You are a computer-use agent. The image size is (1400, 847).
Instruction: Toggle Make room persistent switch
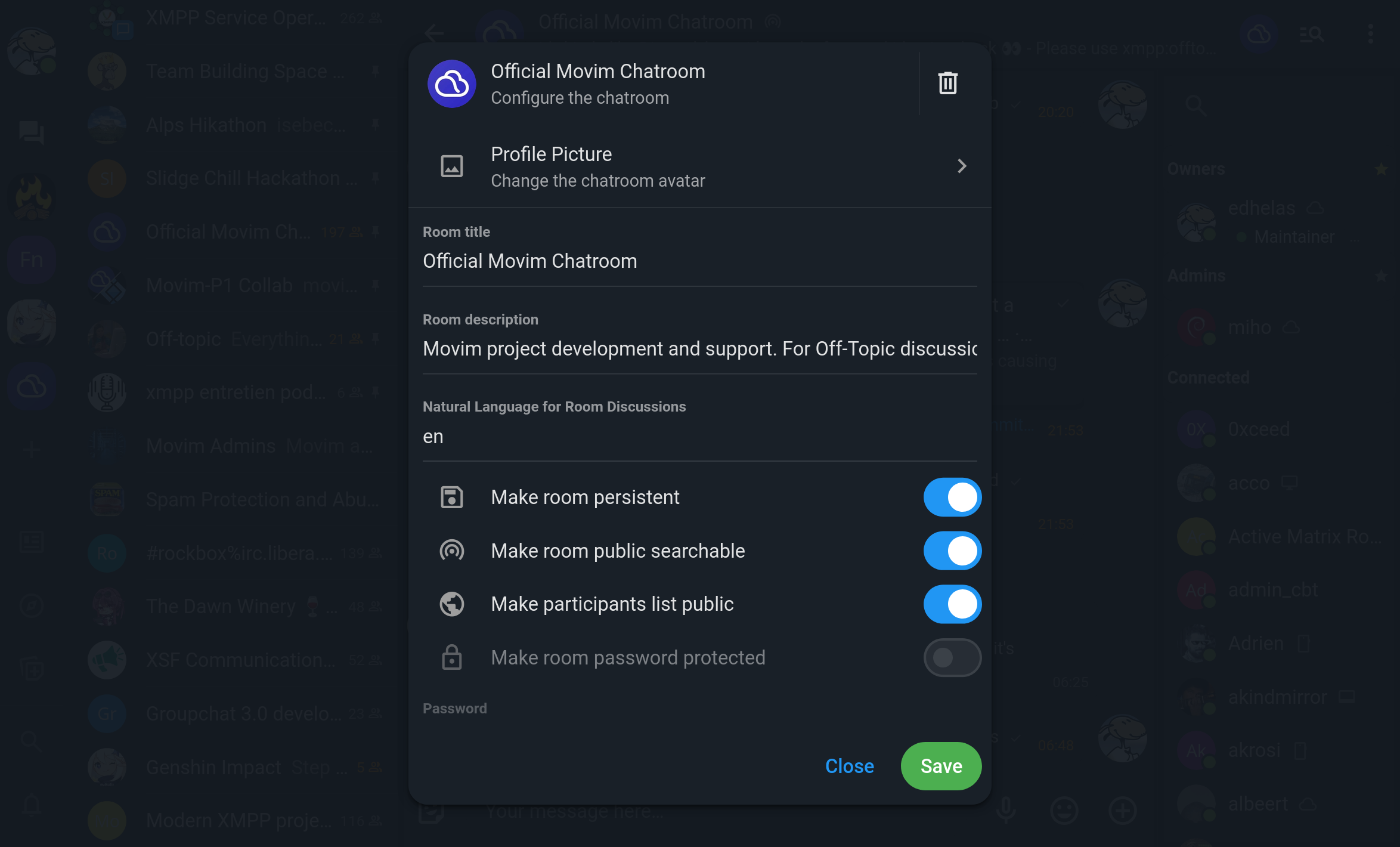click(x=952, y=497)
